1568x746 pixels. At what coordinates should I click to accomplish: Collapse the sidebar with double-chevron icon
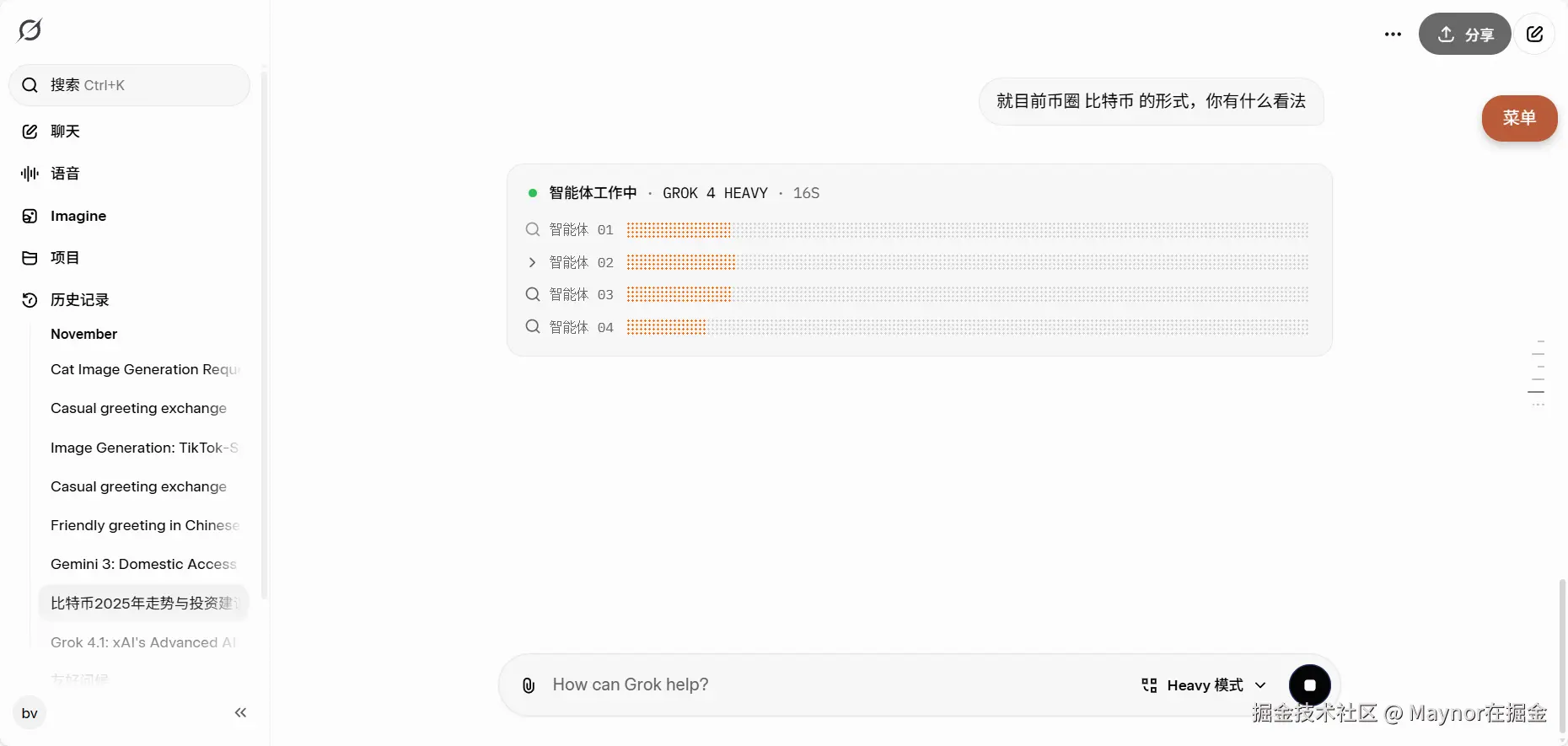[240, 713]
